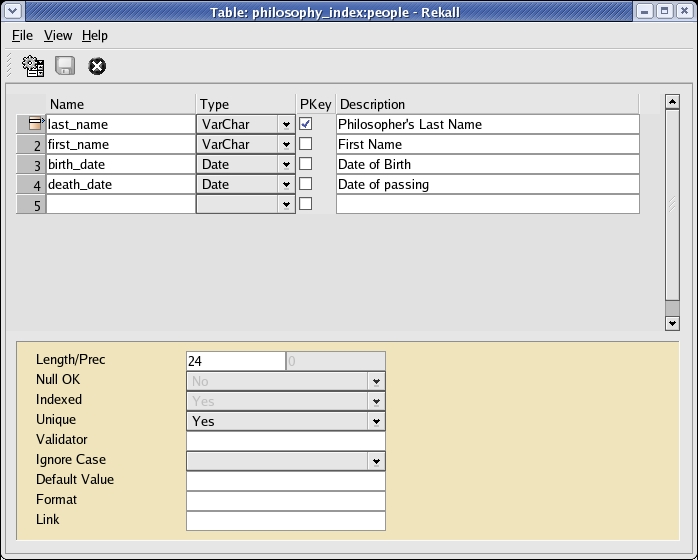Screen dimensions: 698x560
Task: Select the row marker icon for last_name
Action: pyautogui.click(x=31, y=124)
